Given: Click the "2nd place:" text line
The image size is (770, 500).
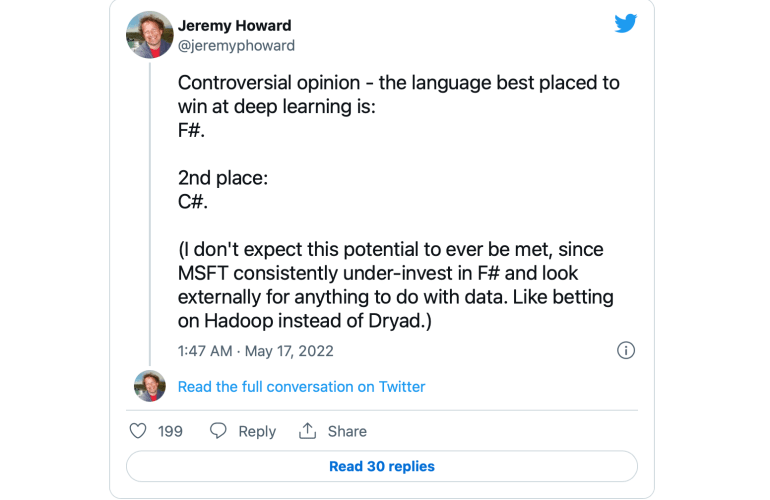Looking at the screenshot, I should pyautogui.click(x=223, y=177).
